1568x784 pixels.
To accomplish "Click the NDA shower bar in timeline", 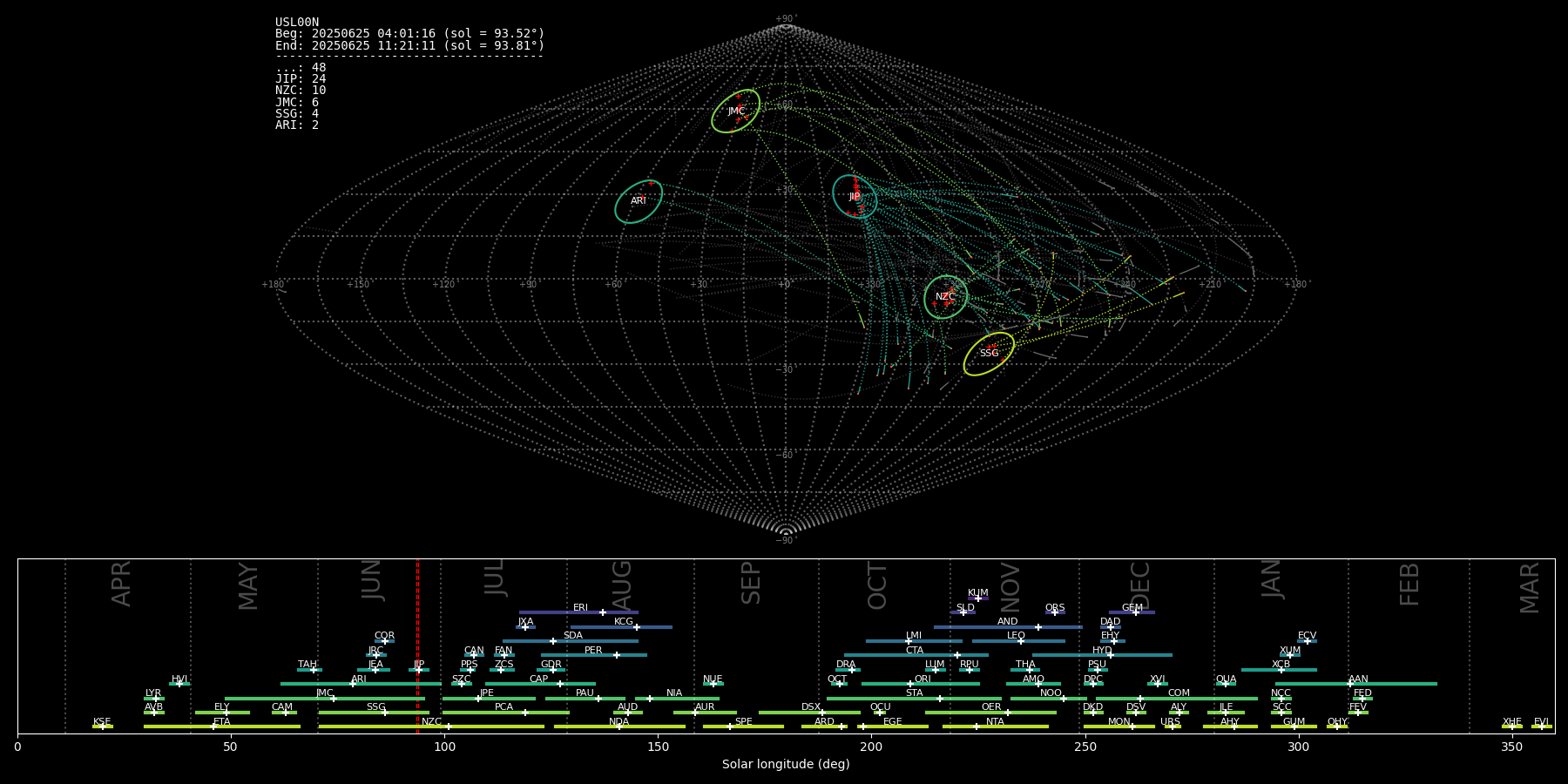I will click(x=619, y=727).
